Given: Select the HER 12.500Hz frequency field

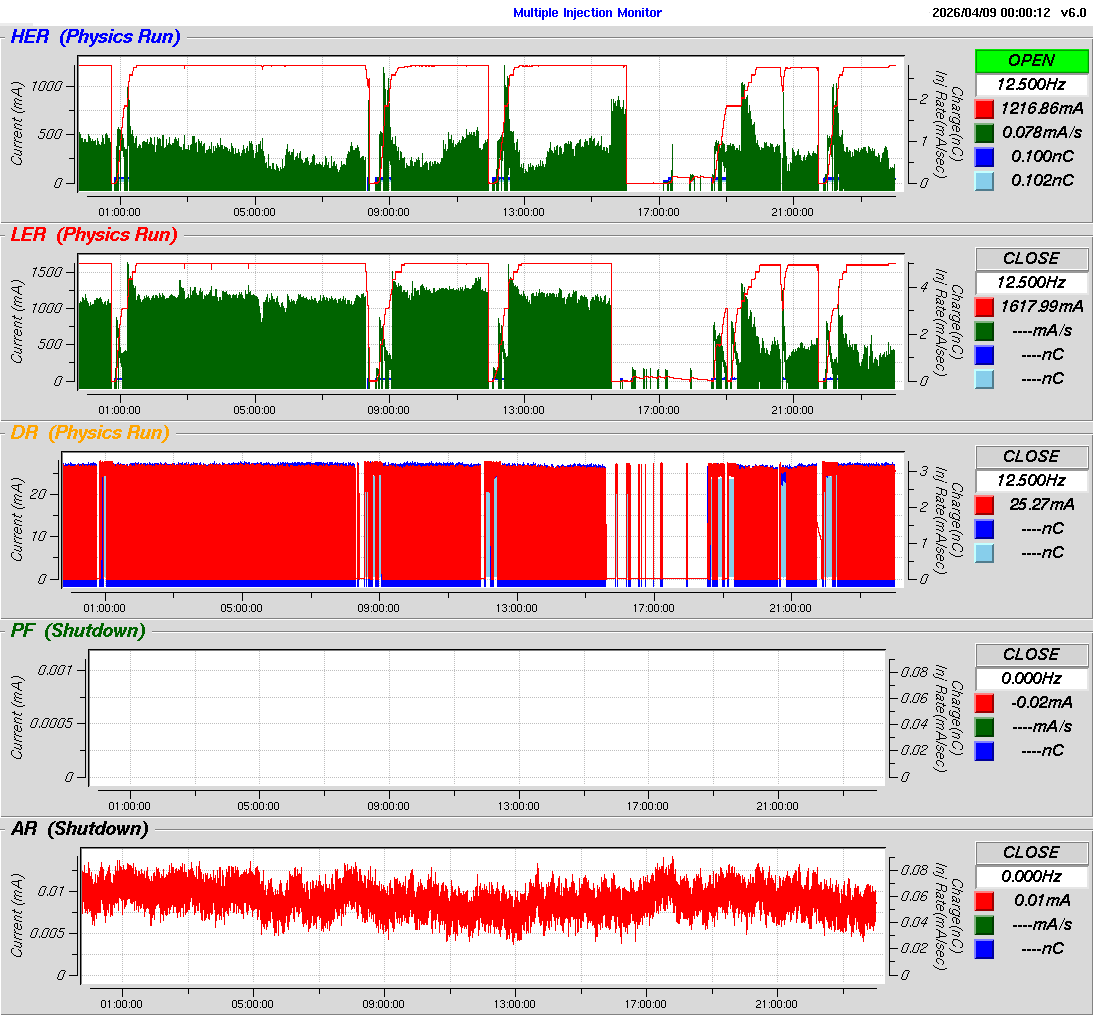Looking at the screenshot, I should tap(1031, 85).
